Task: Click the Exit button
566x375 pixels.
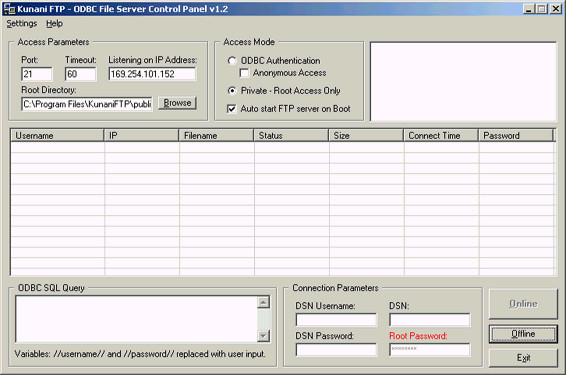Action: click(523, 358)
